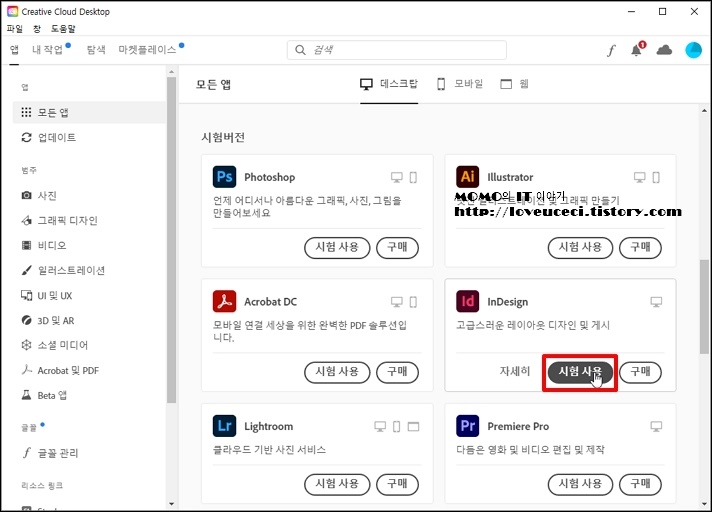Start Lightroom trial with 시험 사용

click(337, 484)
